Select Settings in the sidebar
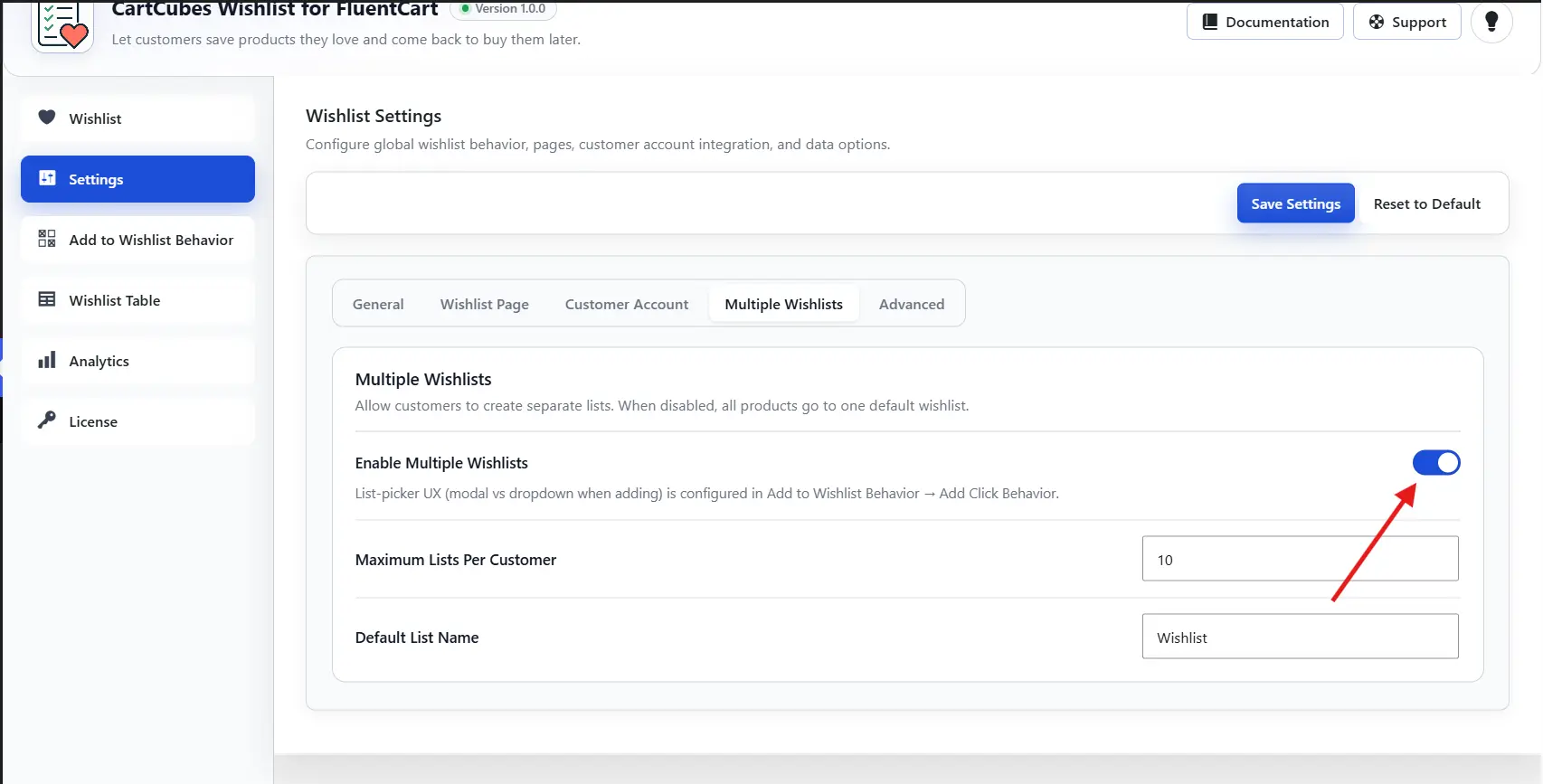Image resolution: width=1543 pixels, height=784 pixels. [x=137, y=179]
